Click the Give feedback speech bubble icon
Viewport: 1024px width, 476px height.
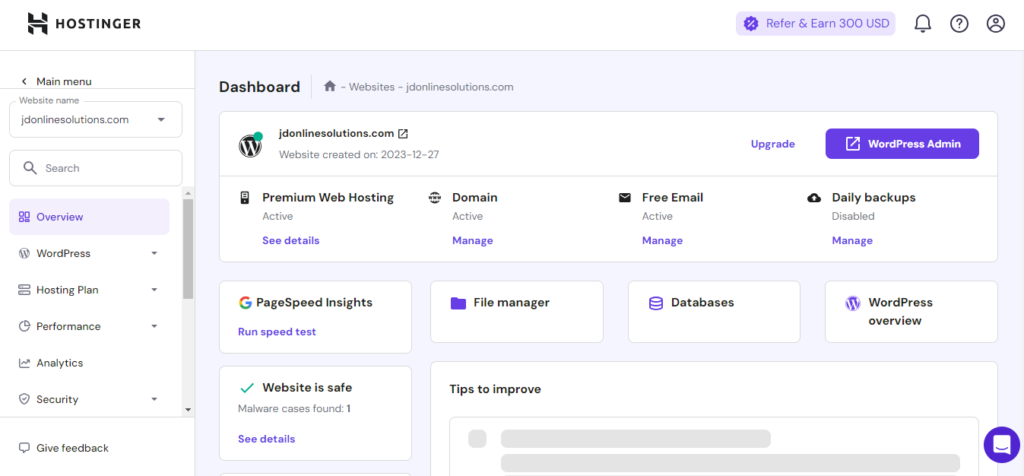(24, 448)
